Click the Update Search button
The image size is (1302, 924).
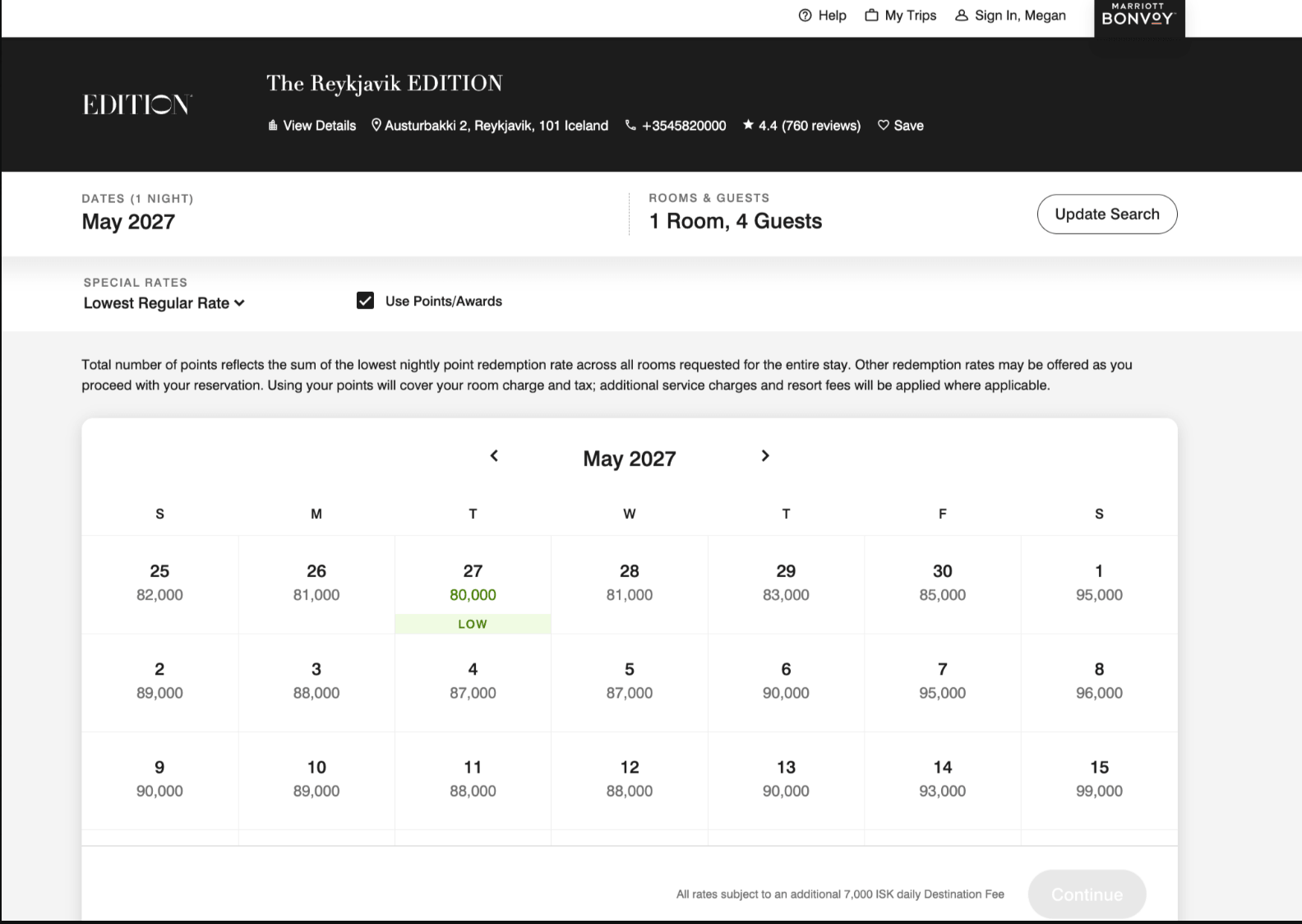click(1107, 214)
